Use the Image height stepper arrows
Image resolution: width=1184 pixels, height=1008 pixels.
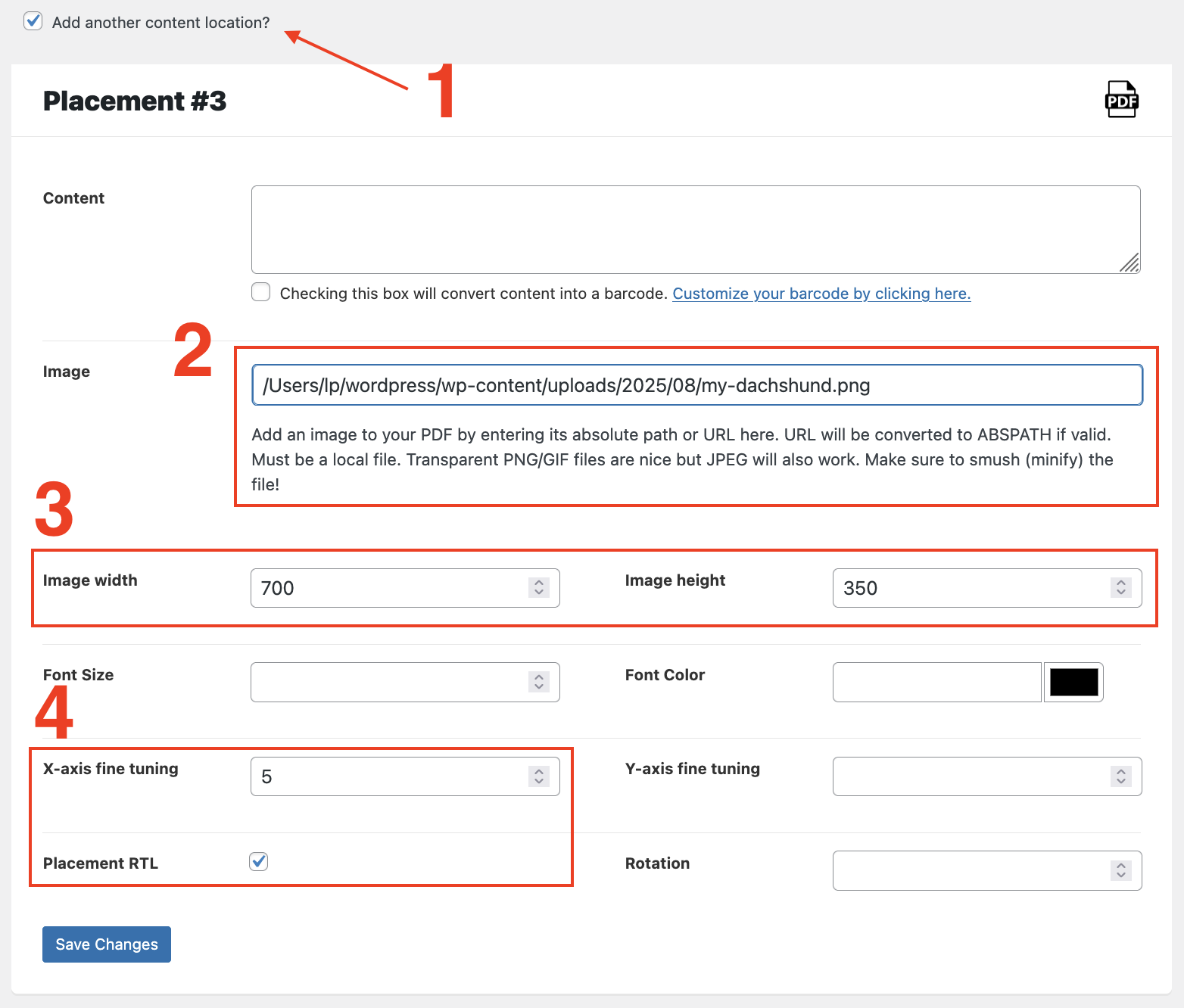point(1121,587)
